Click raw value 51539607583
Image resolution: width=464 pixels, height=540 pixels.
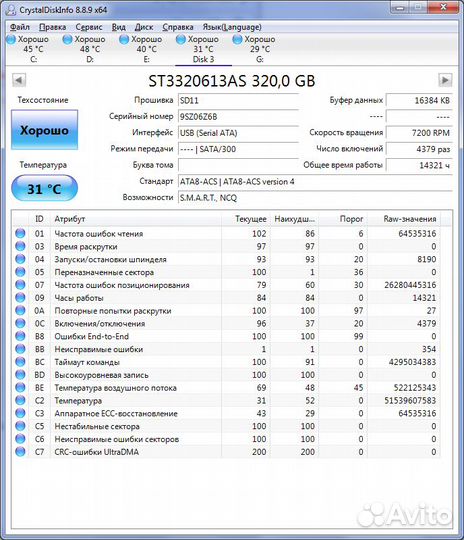point(410,401)
